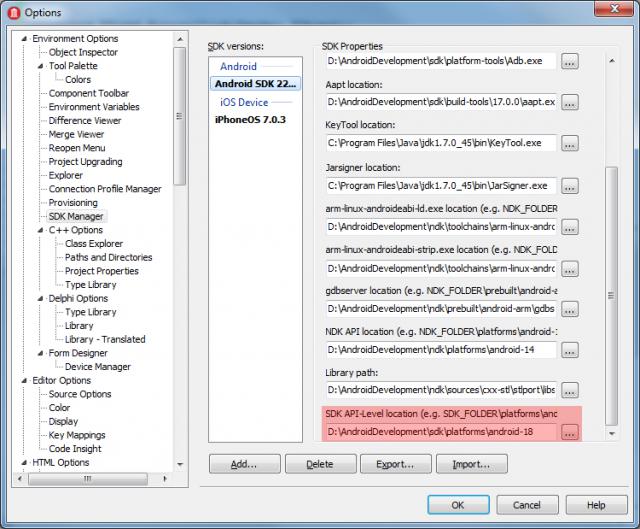The width and height of the screenshot is (640, 529).
Task: Open Device Manager under Form Designer
Action: pyautogui.click(x=98, y=367)
